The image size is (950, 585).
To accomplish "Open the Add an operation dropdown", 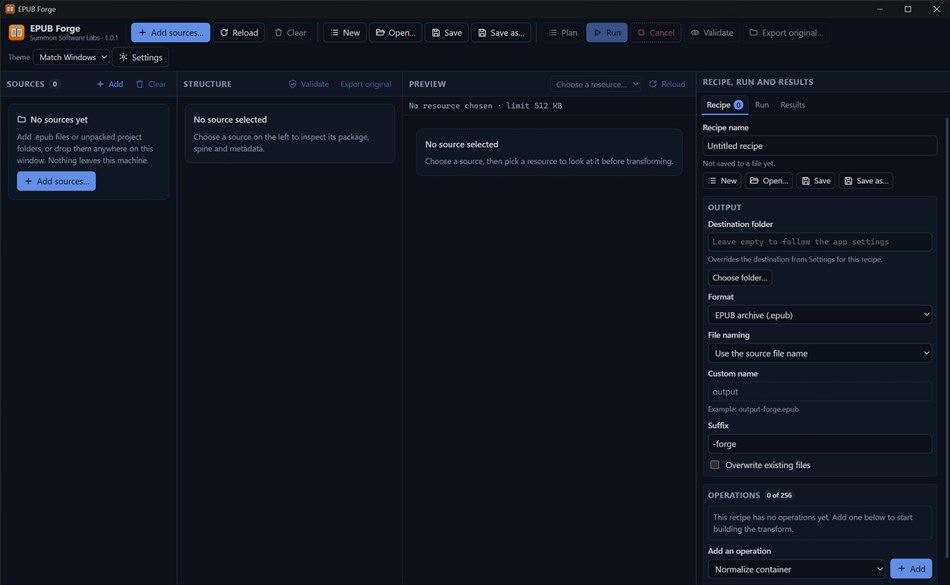I will (796, 569).
